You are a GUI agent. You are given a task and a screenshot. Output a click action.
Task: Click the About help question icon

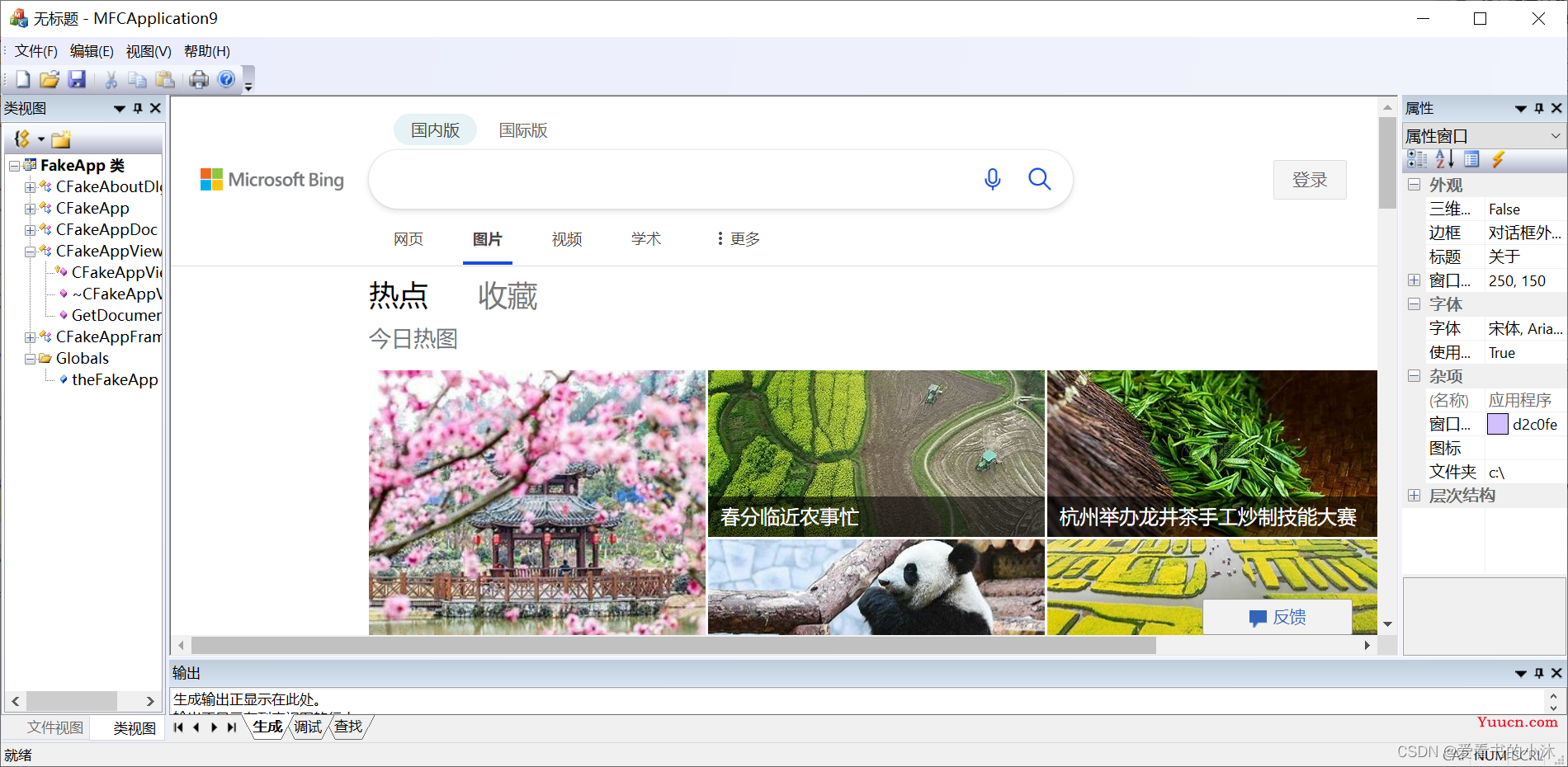pos(226,79)
